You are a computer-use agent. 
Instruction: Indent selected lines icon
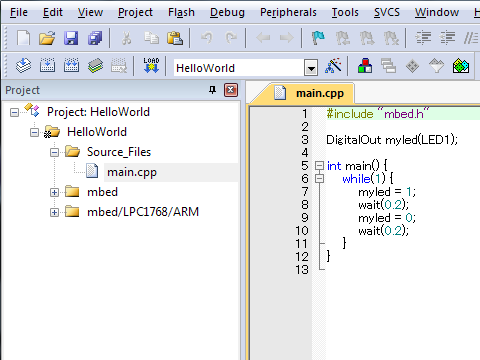tap(423, 38)
